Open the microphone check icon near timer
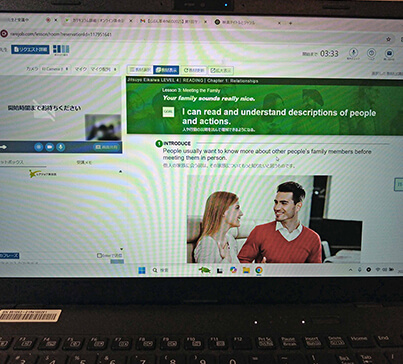Screen dimensions: 403x364 pyautogui.click(x=353, y=53)
